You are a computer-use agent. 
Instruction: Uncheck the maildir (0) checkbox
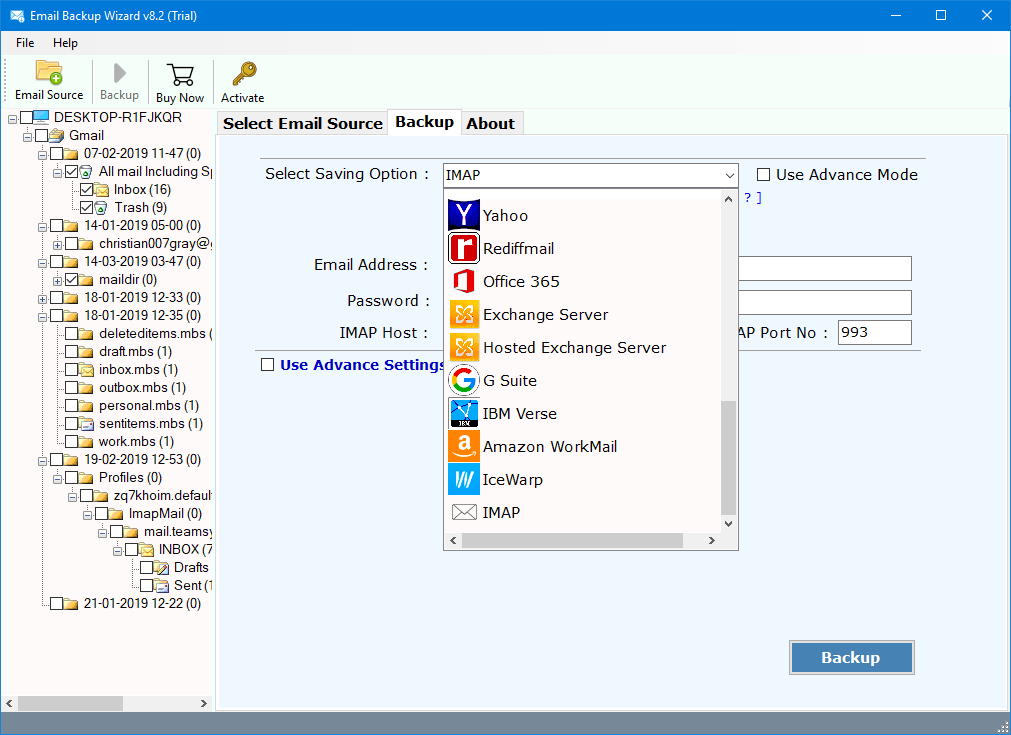pos(72,280)
